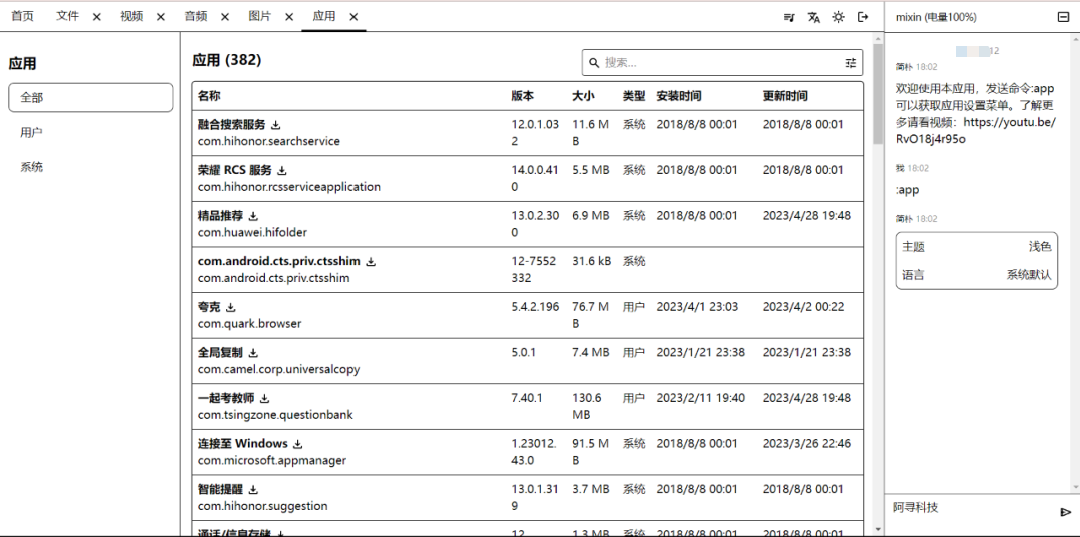This screenshot has height=537, width=1080.
Task: Open the playlist queue icon
Action: [x=789, y=17]
